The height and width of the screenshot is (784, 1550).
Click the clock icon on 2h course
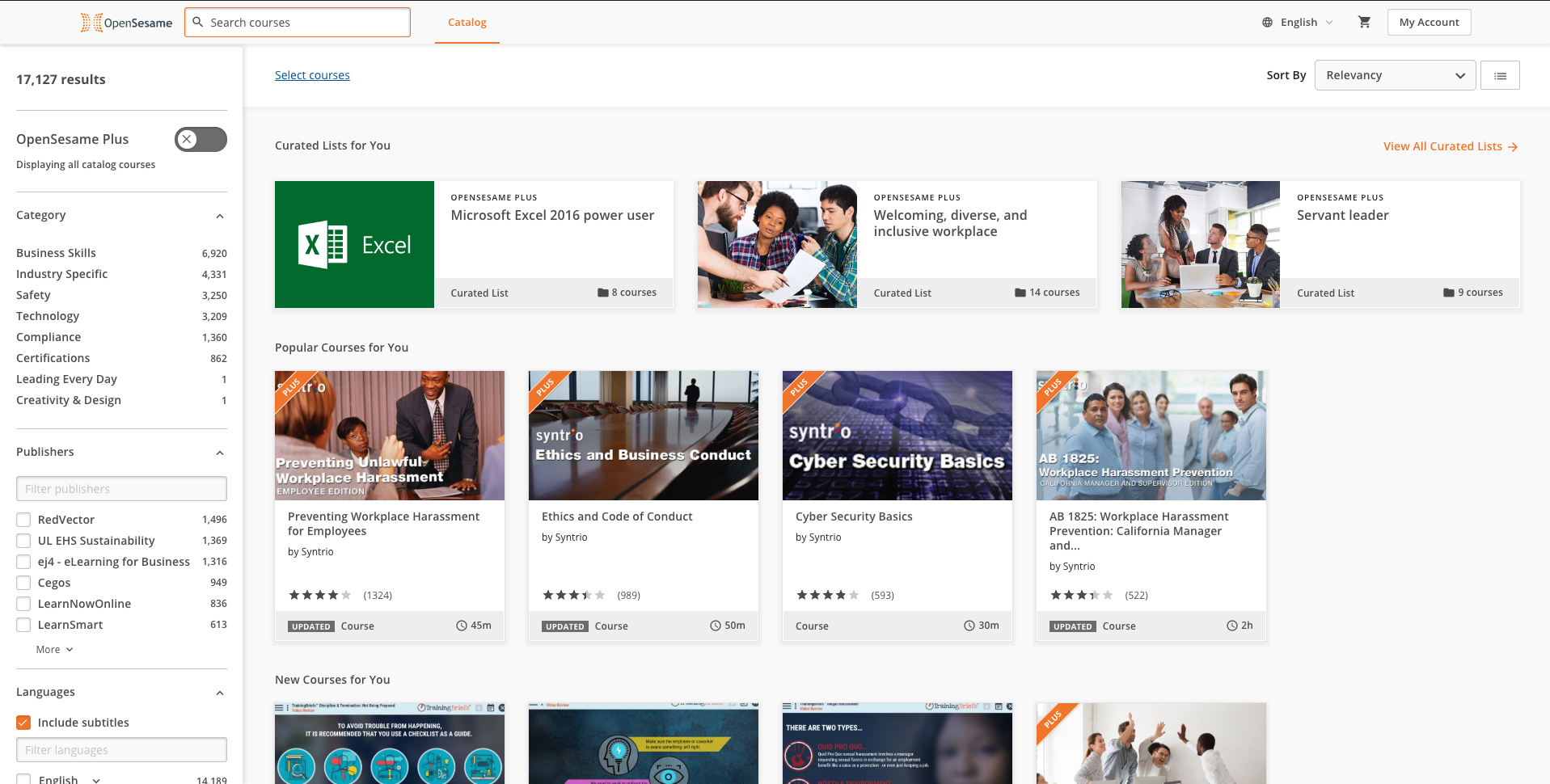point(1232,626)
